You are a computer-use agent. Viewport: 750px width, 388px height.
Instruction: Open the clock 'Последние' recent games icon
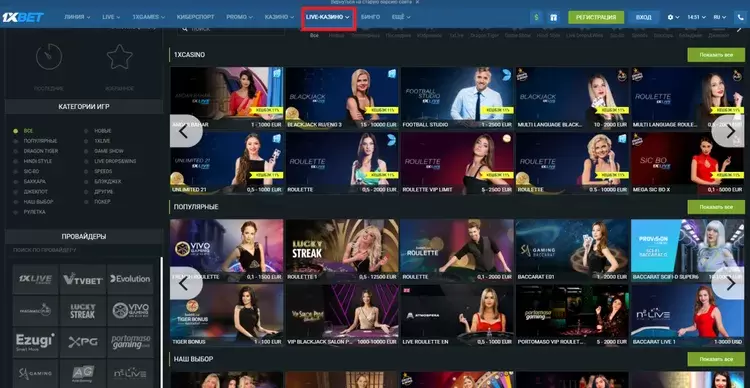point(49,56)
